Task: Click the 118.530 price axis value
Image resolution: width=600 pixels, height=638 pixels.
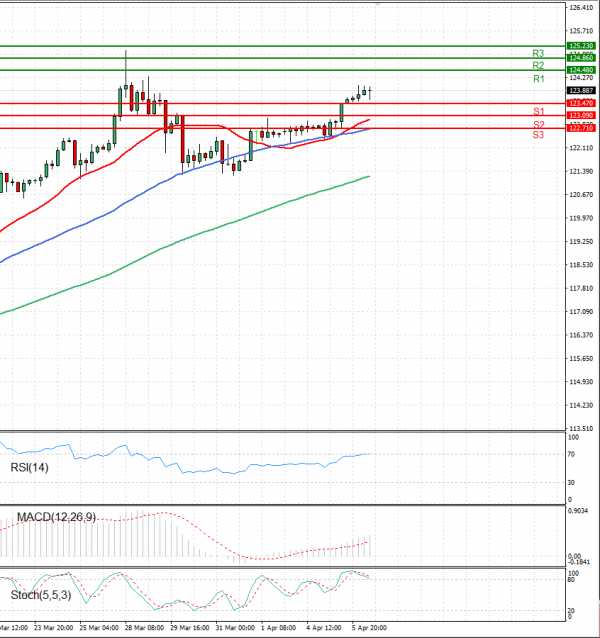Action: [581, 265]
